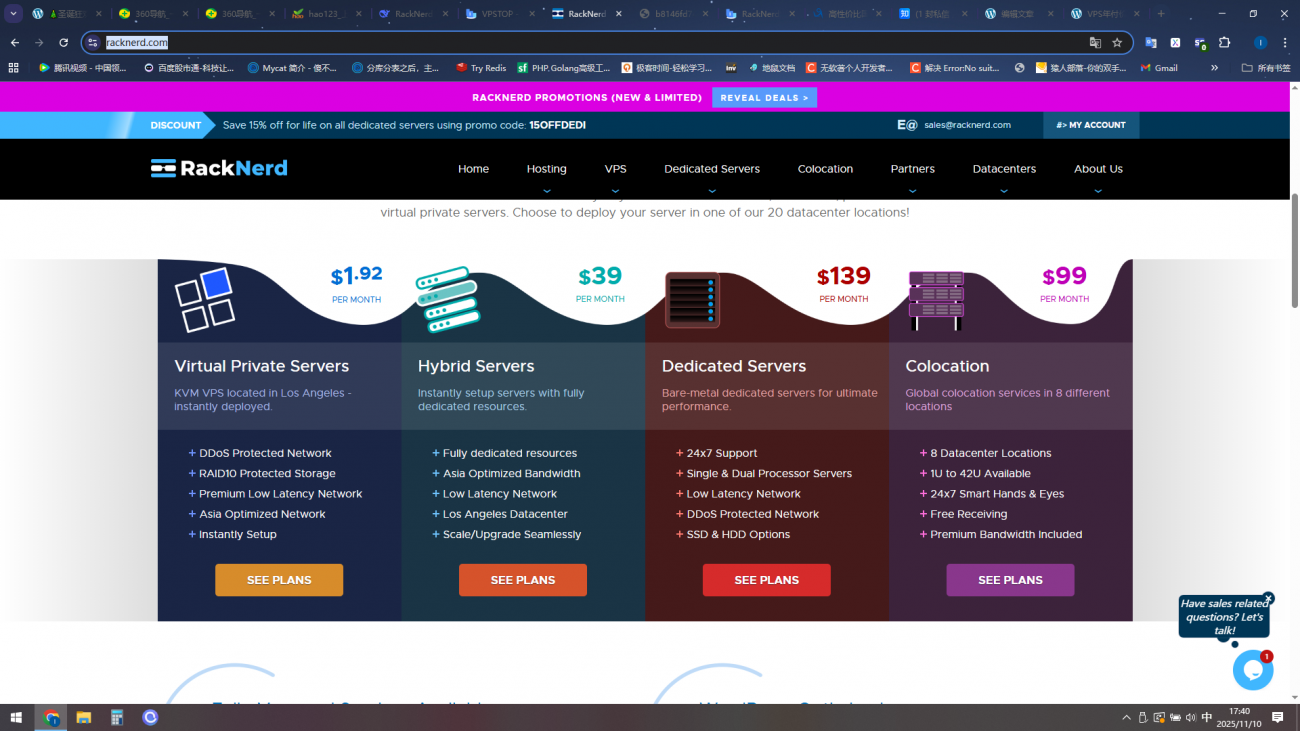Image resolution: width=1300 pixels, height=731 pixels.
Task: Open the MY ACCOUNT link
Action: [1090, 125]
